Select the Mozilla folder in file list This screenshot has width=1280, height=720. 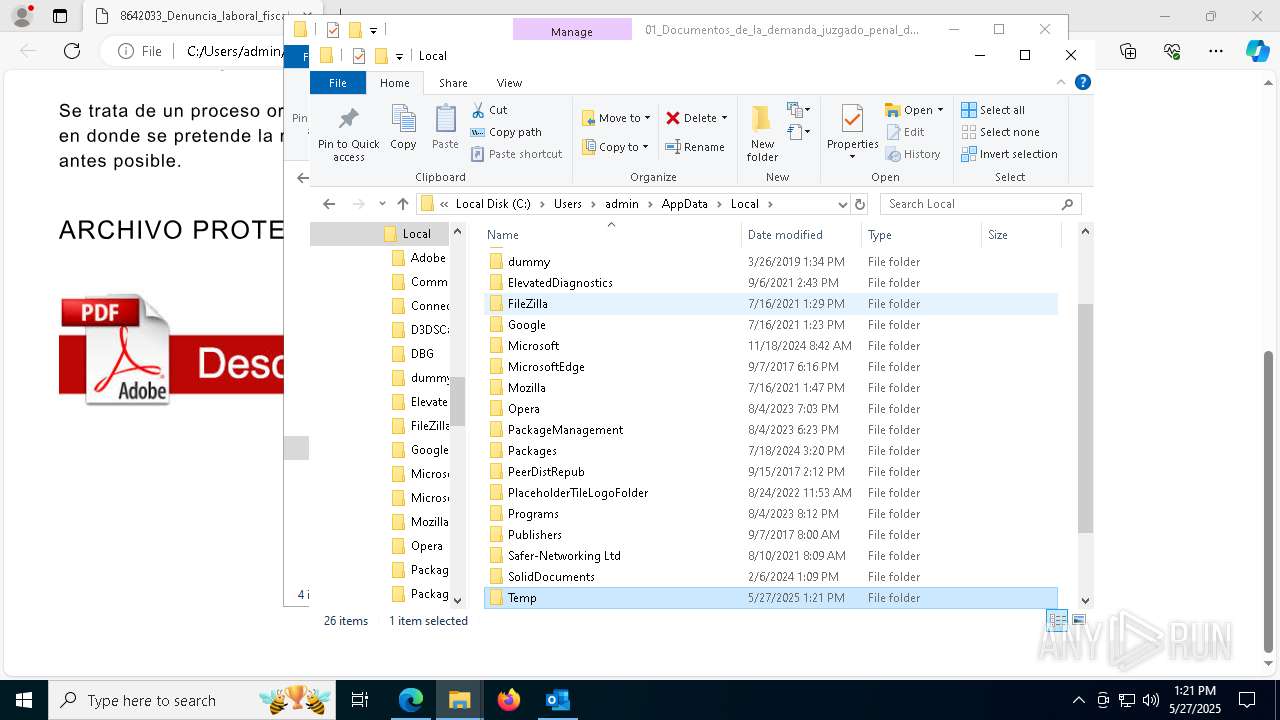[x=770, y=388]
